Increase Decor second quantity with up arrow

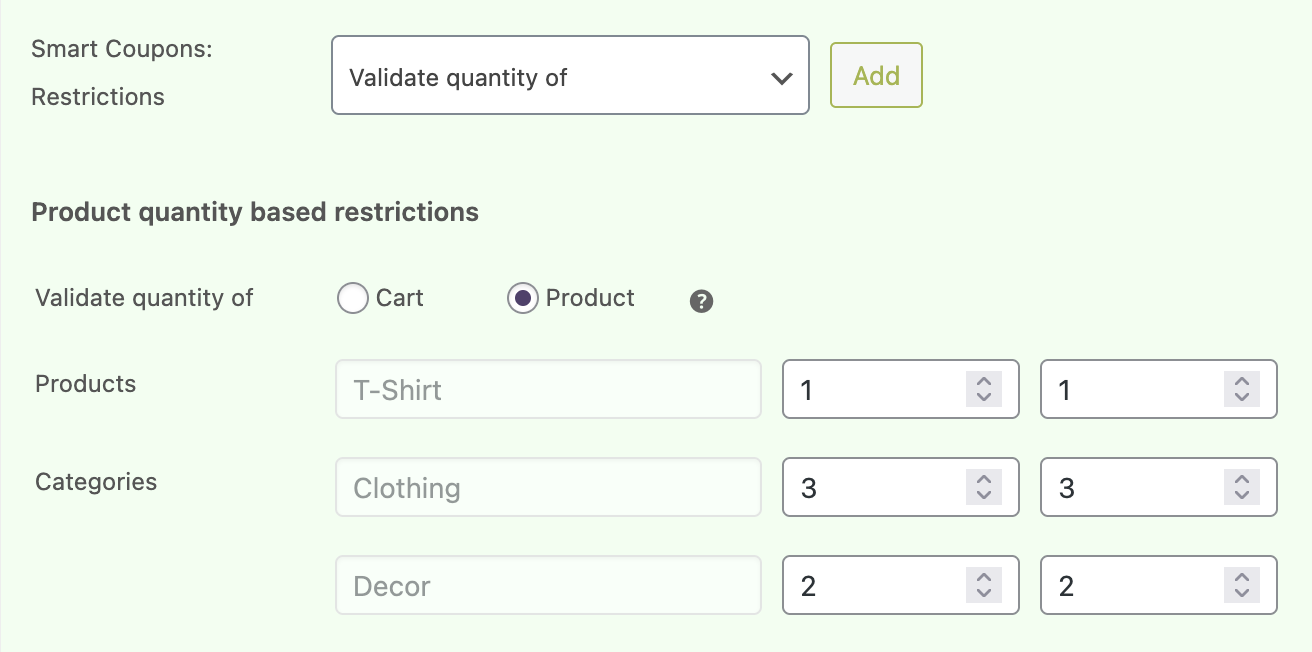[1242, 578]
